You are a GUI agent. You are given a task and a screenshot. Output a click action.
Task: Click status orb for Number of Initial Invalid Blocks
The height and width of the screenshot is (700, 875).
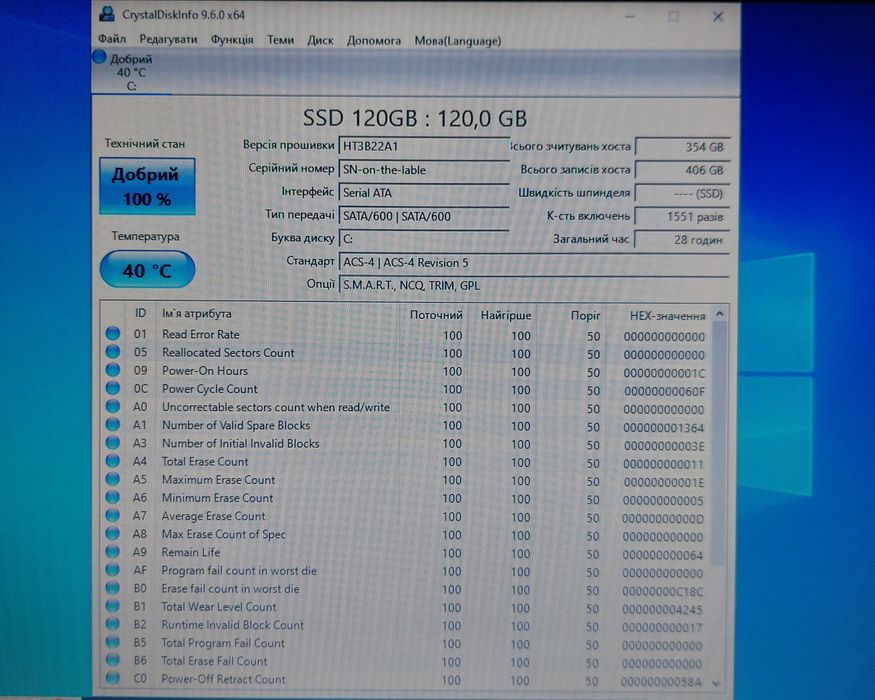[x=113, y=443]
